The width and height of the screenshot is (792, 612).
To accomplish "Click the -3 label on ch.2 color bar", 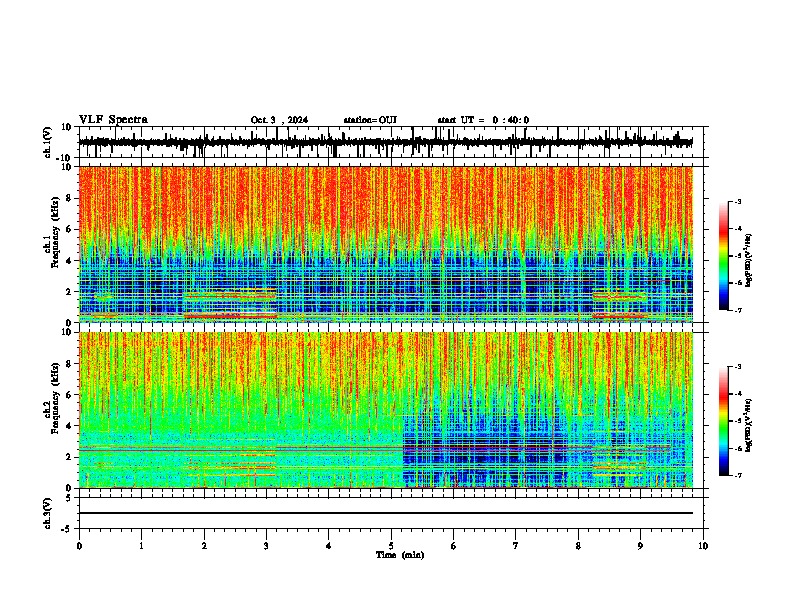I will pos(738,367).
